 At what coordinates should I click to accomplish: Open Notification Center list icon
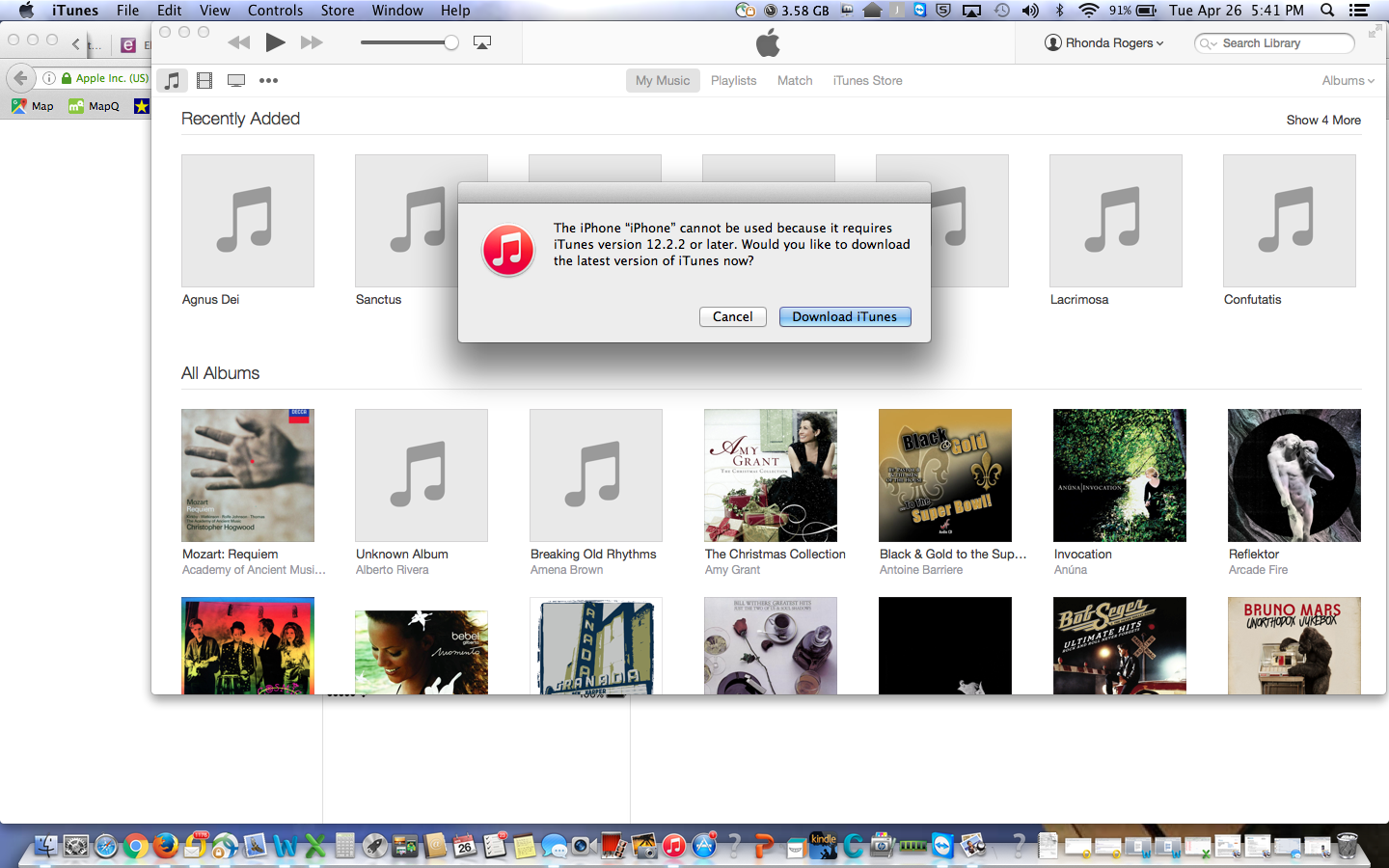(1359, 11)
